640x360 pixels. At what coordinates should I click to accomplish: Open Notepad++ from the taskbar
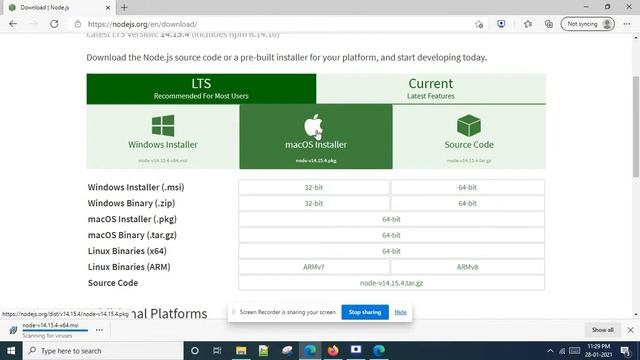(264, 351)
